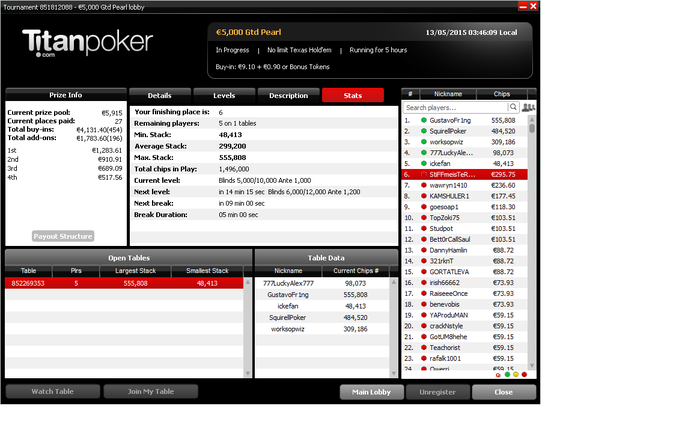Click the green status dot next to GustavoFr1ng
Screen dimensions: 700x445
coord(424,120)
